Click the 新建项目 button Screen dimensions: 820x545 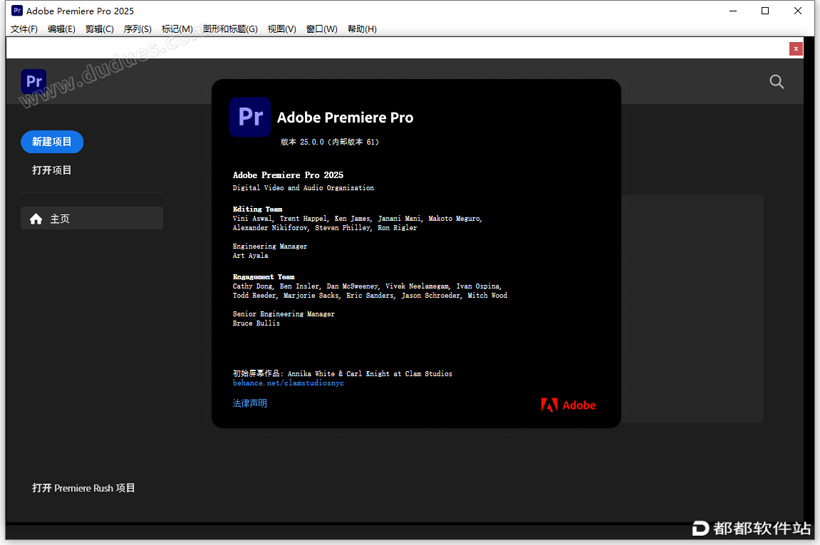point(52,142)
